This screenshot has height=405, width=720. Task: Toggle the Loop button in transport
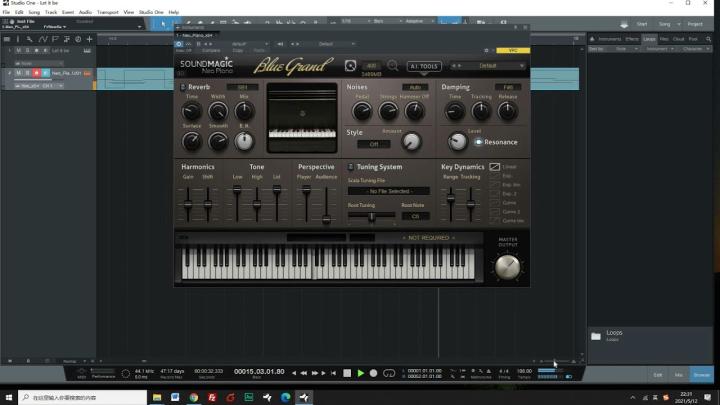tap(389, 373)
